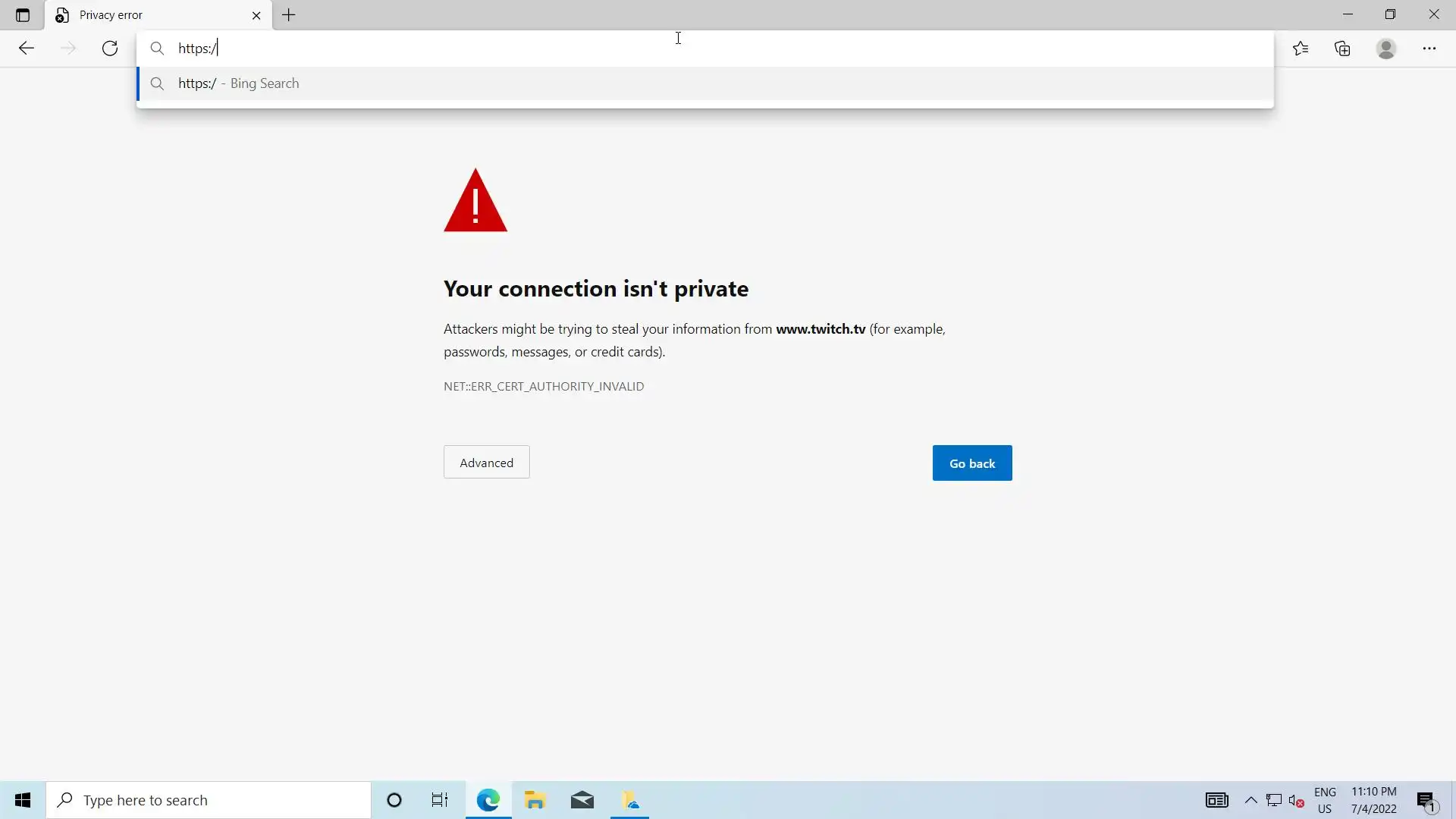Open the Windows Start menu

(x=23, y=800)
